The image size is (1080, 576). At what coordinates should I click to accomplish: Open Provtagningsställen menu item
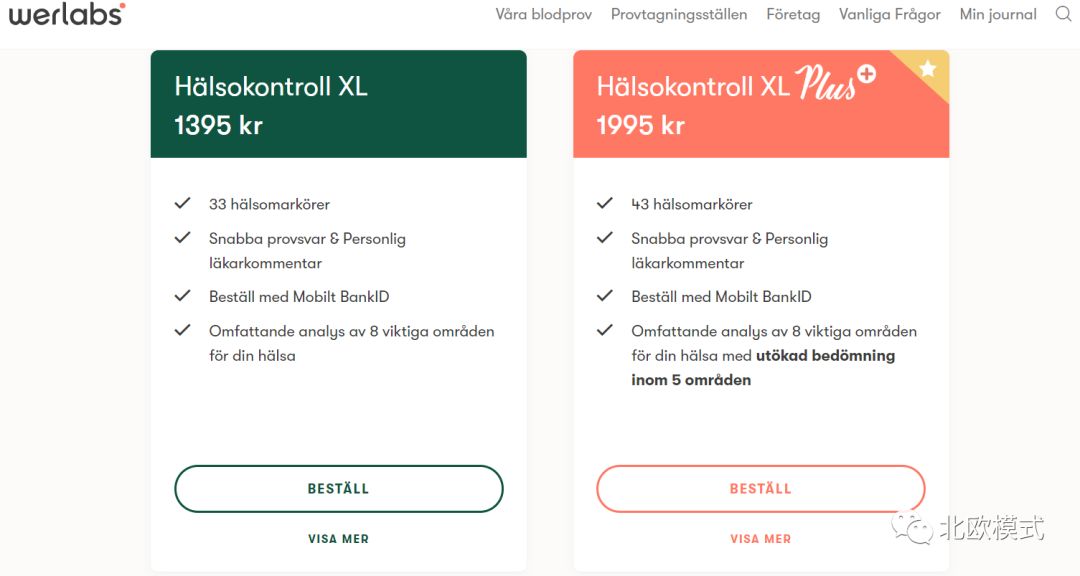[x=679, y=14]
